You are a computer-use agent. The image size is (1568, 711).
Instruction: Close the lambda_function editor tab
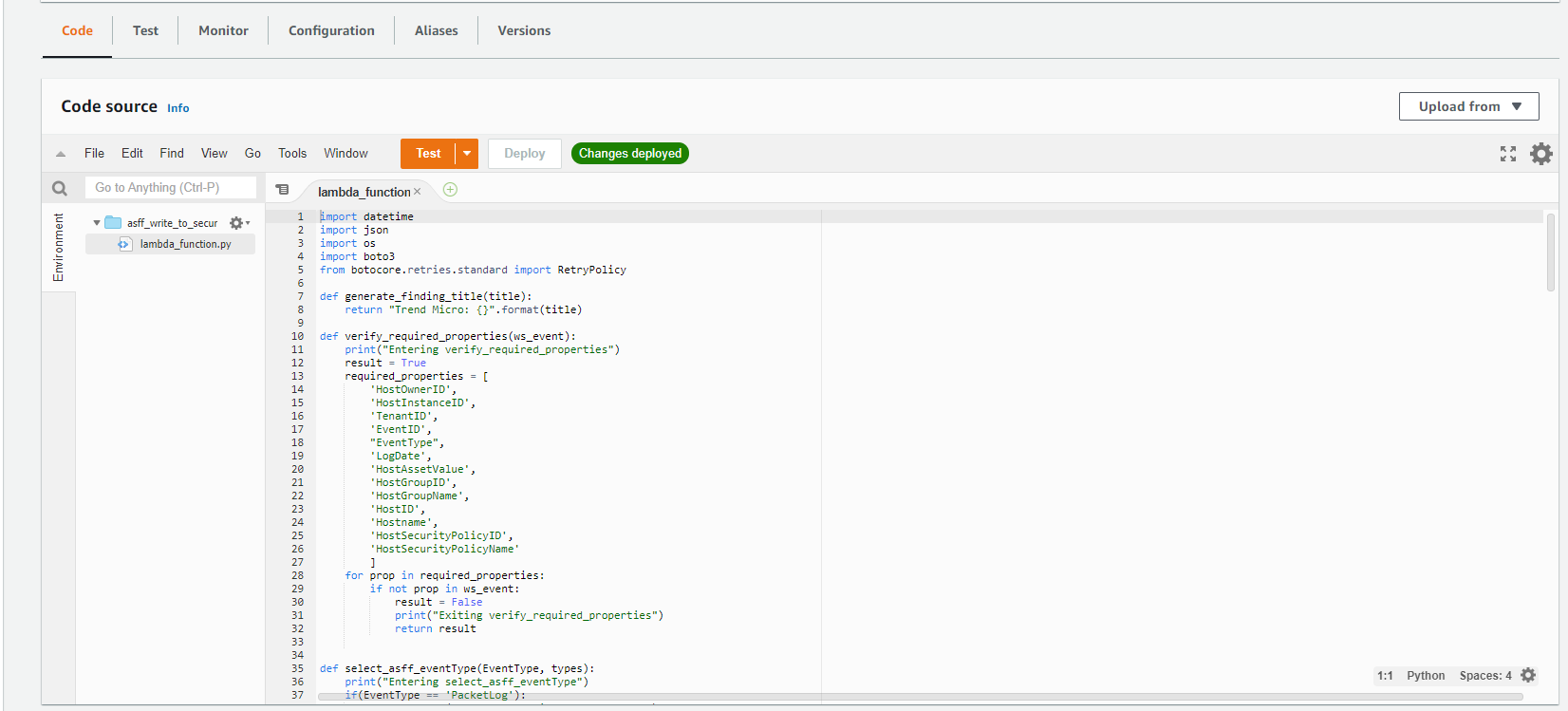click(x=418, y=192)
